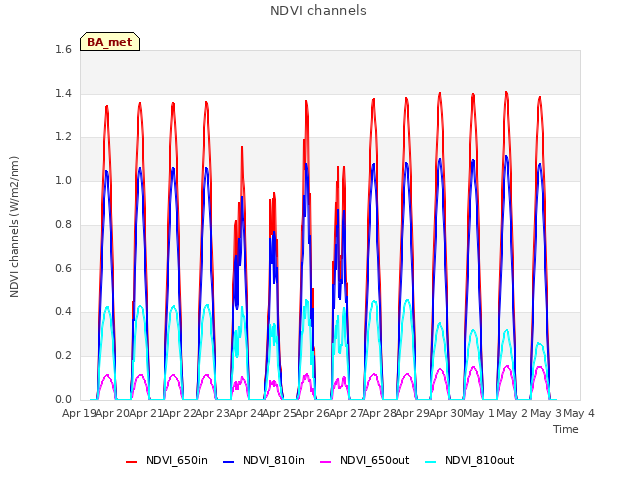
Task: Click the NDVI_810out legend label
Action: click(x=479, y=460)
